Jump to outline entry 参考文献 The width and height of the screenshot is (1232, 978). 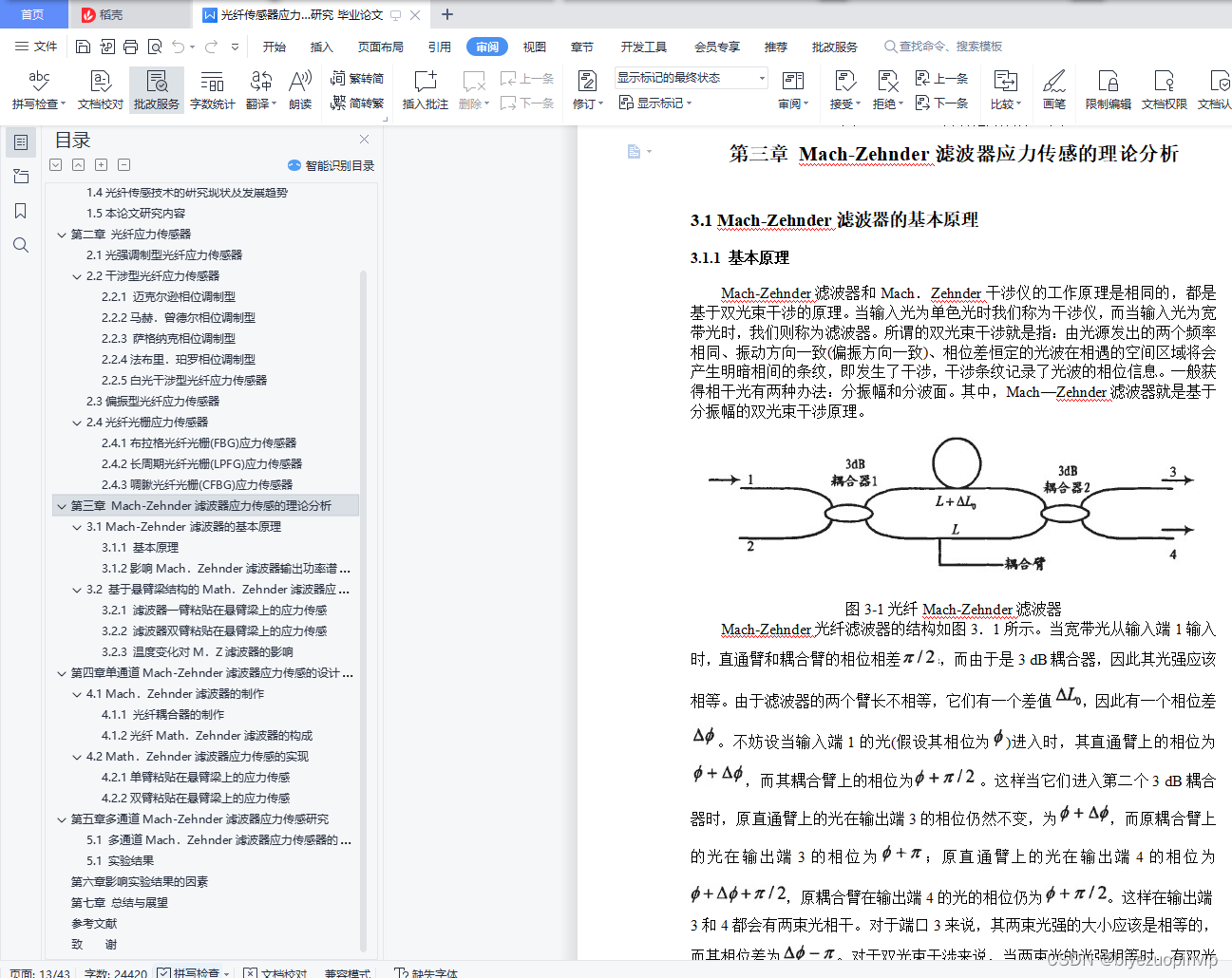94,924
